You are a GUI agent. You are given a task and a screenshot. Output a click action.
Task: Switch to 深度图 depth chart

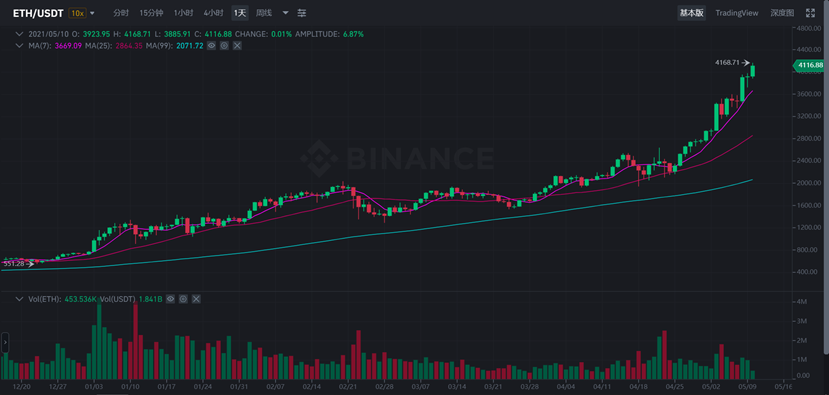pyautogui.click(x=782, y=13)
